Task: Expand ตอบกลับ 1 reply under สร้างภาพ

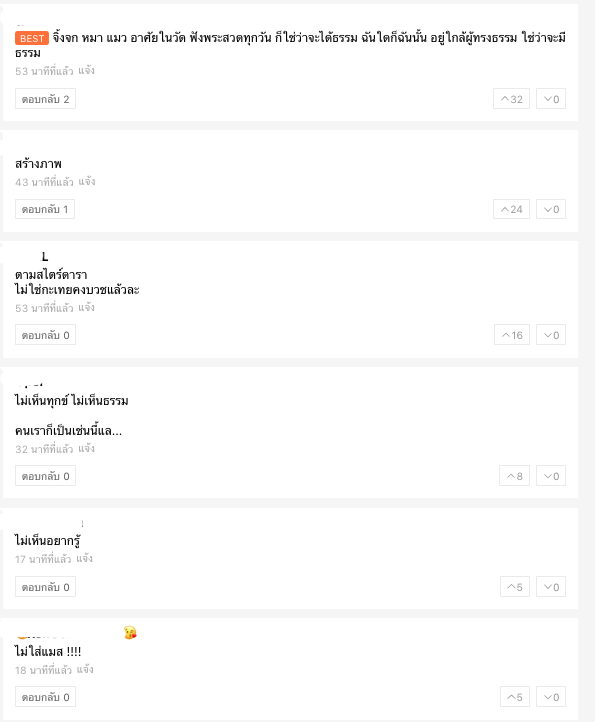Action: (45, 210)
